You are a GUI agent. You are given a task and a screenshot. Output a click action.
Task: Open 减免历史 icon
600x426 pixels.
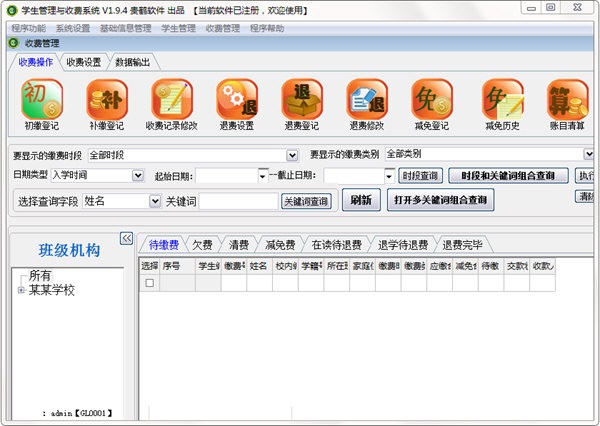point(503,100)
